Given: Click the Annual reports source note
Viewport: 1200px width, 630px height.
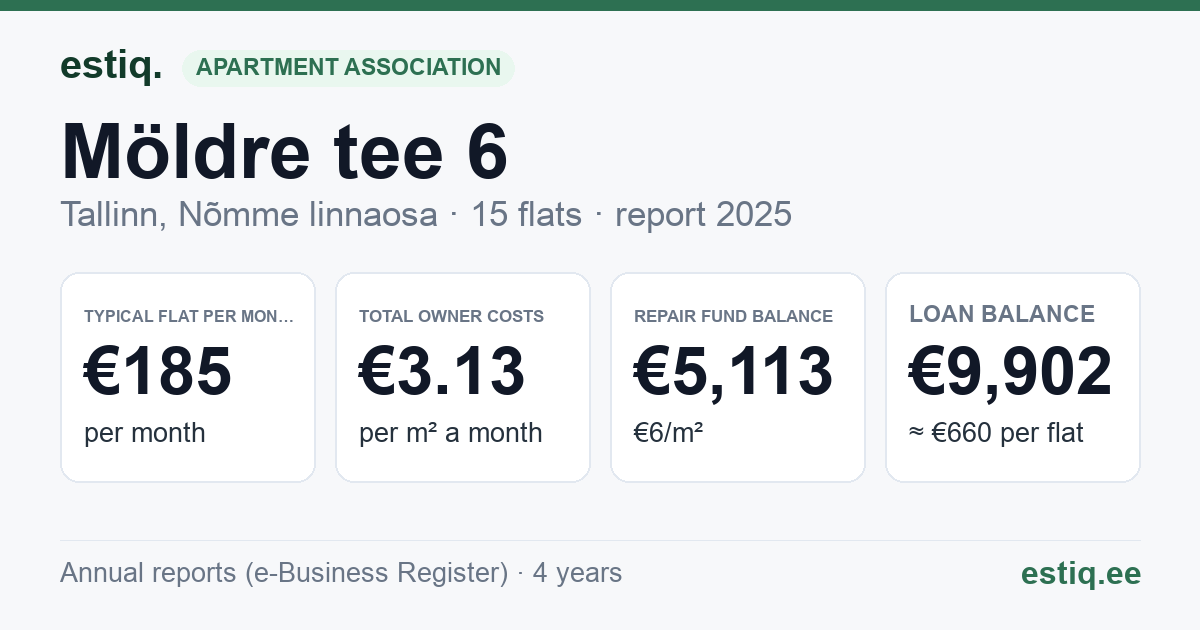Looking at the screenshot, I should (341, 573).
